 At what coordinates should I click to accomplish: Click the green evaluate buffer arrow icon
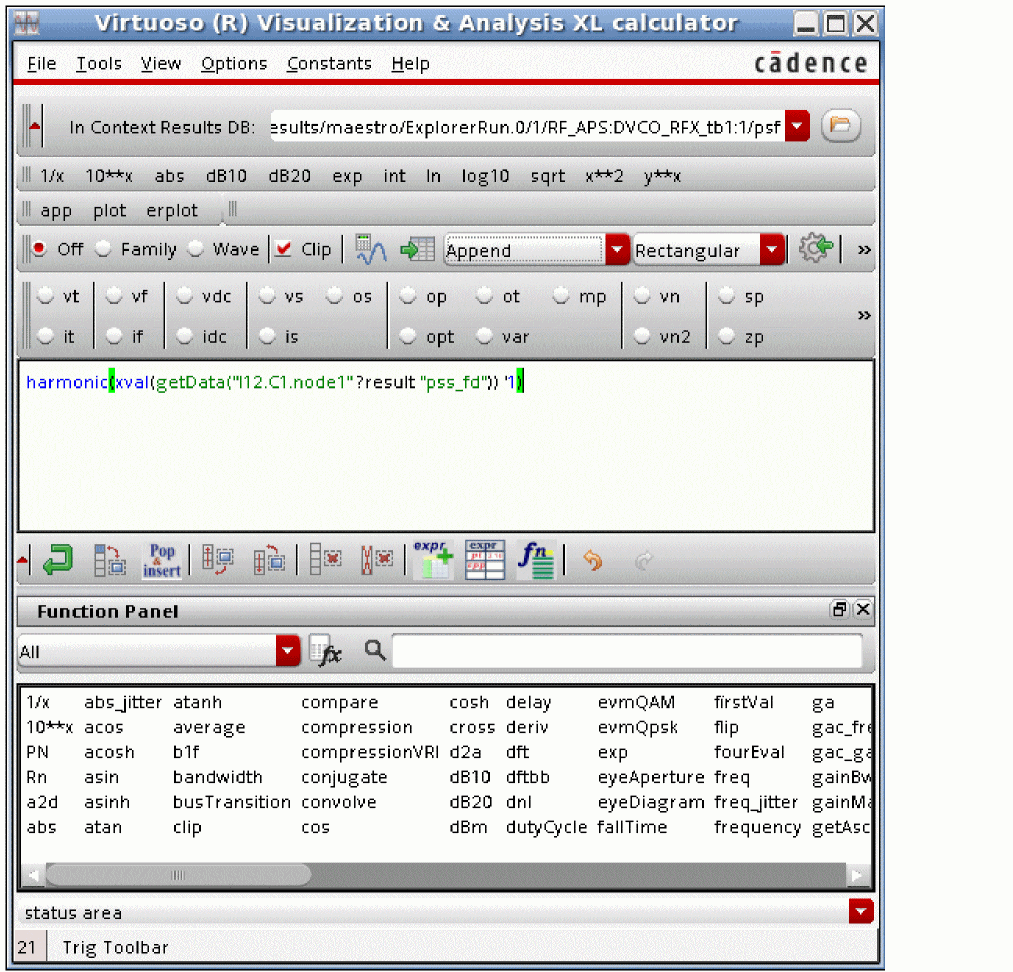click(58, 562)
